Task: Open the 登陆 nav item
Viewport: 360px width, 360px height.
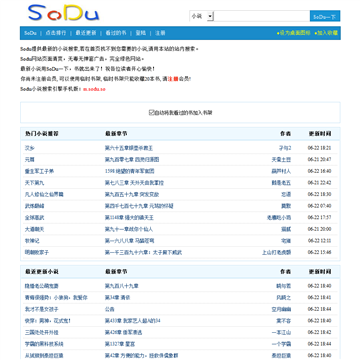Action: (141, 33)
